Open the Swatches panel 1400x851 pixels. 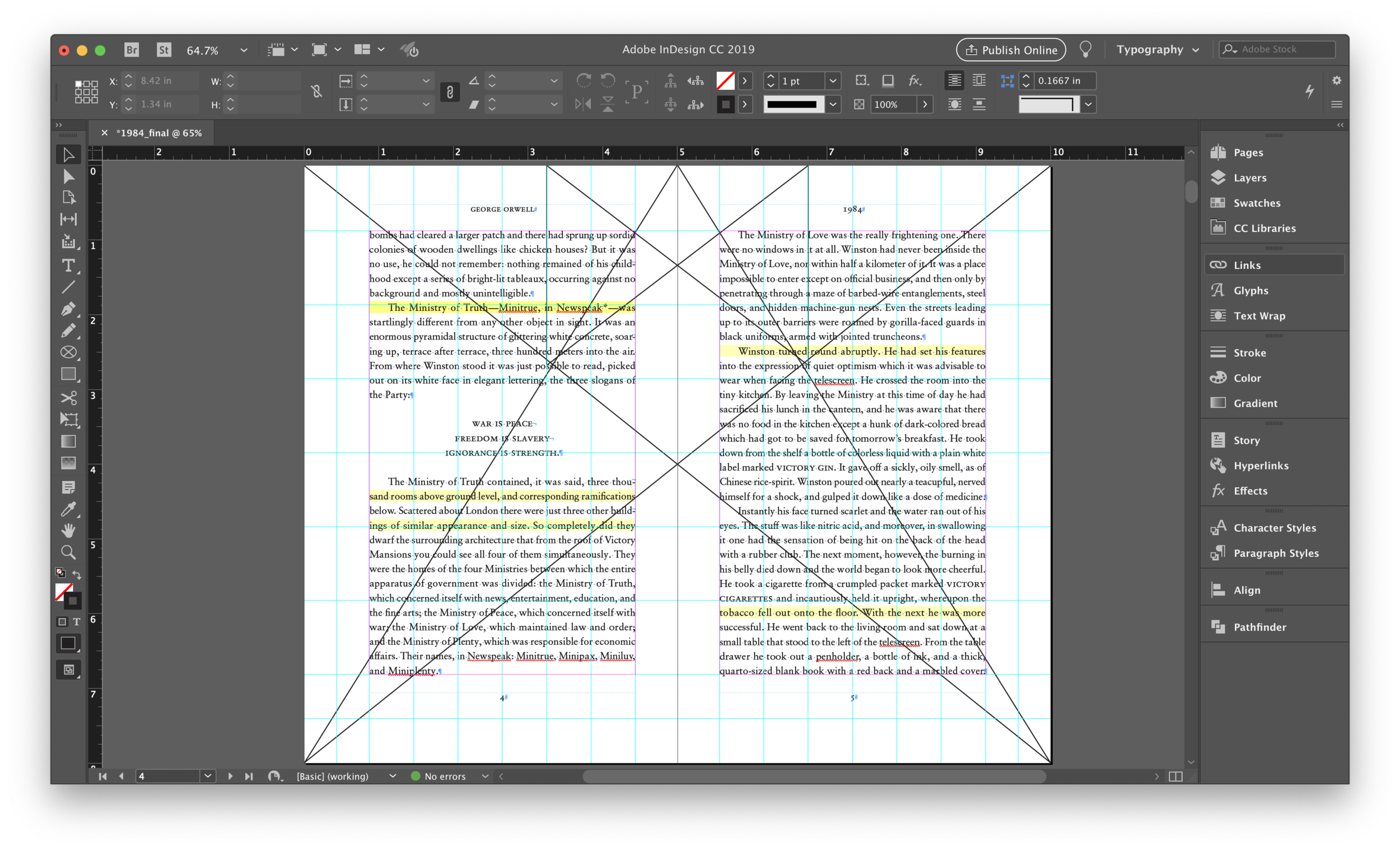pyautogui.click(x=1256, y=202)
